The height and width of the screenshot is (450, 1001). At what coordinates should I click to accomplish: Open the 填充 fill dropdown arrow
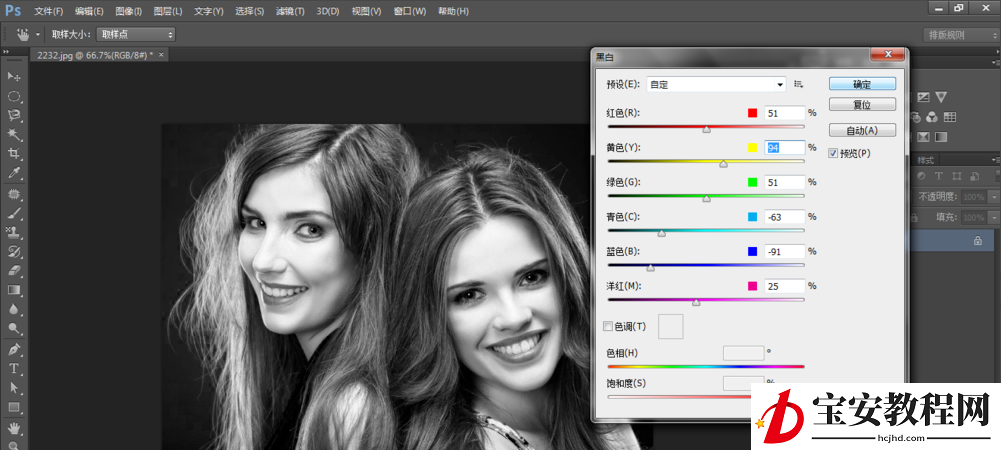[x=994, y=218]
